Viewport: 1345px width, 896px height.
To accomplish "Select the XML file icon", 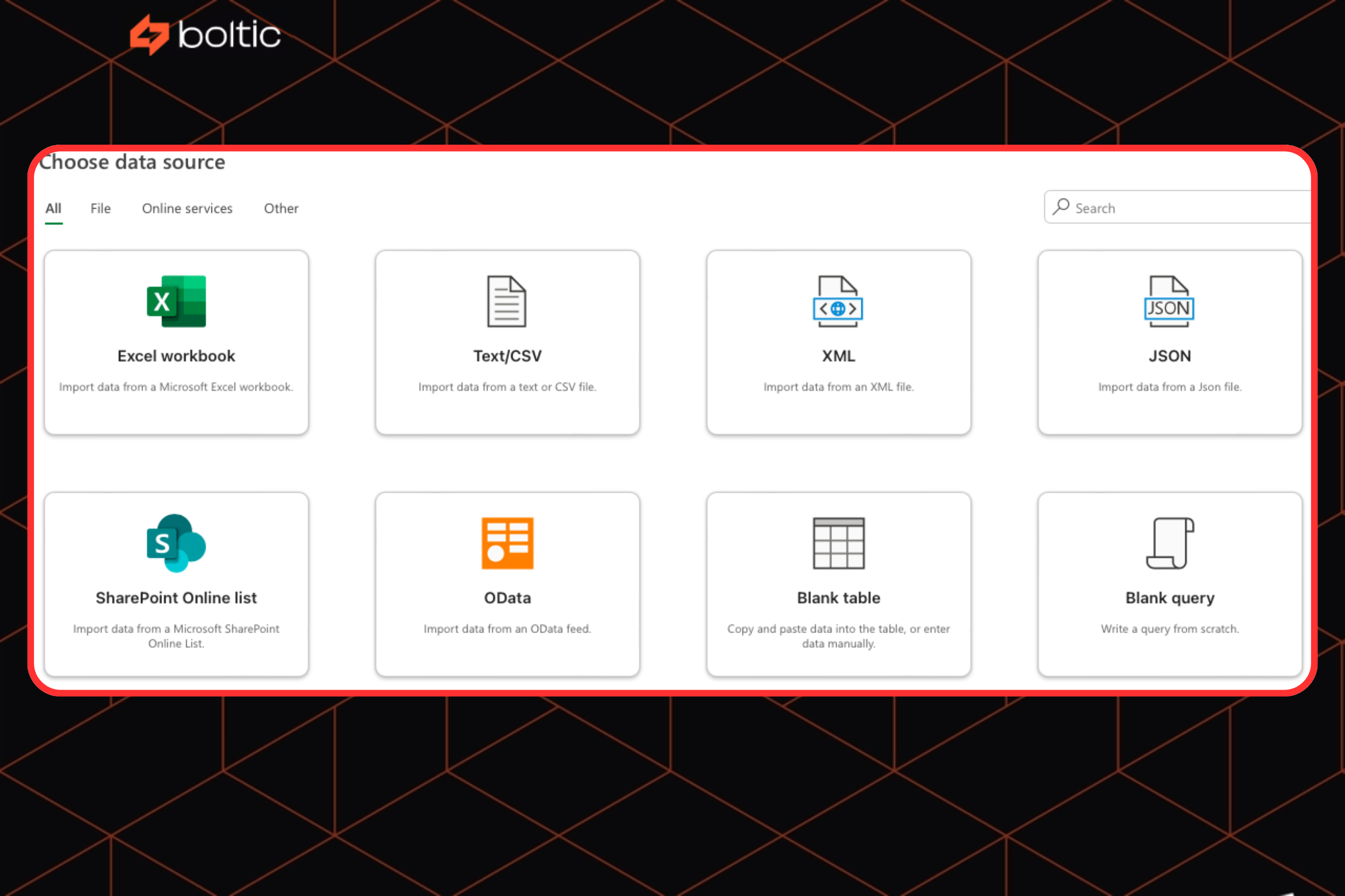I will (838, 301).
